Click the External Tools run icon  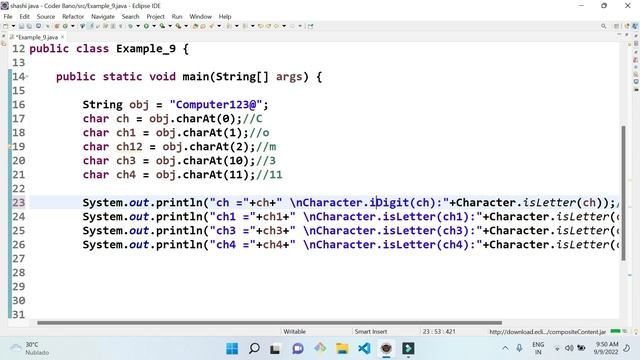click(178, 26)
